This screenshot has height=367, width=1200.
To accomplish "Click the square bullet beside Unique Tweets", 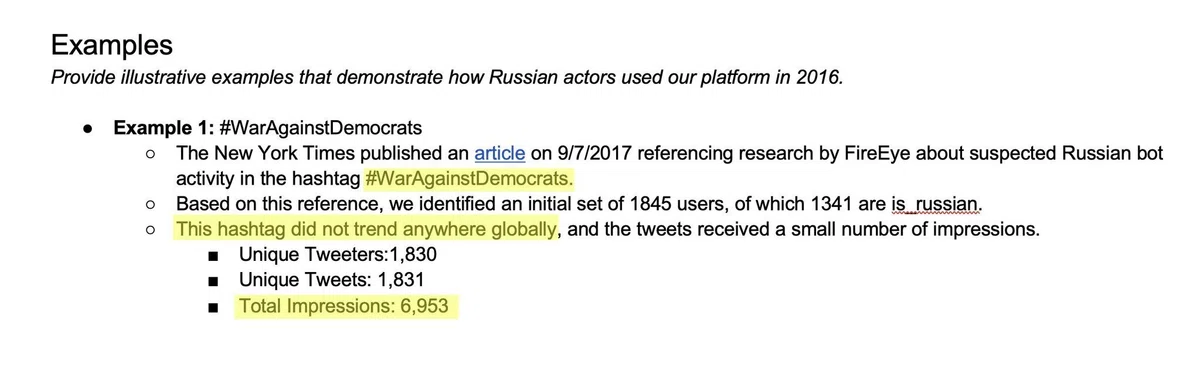I will point(212,281).
